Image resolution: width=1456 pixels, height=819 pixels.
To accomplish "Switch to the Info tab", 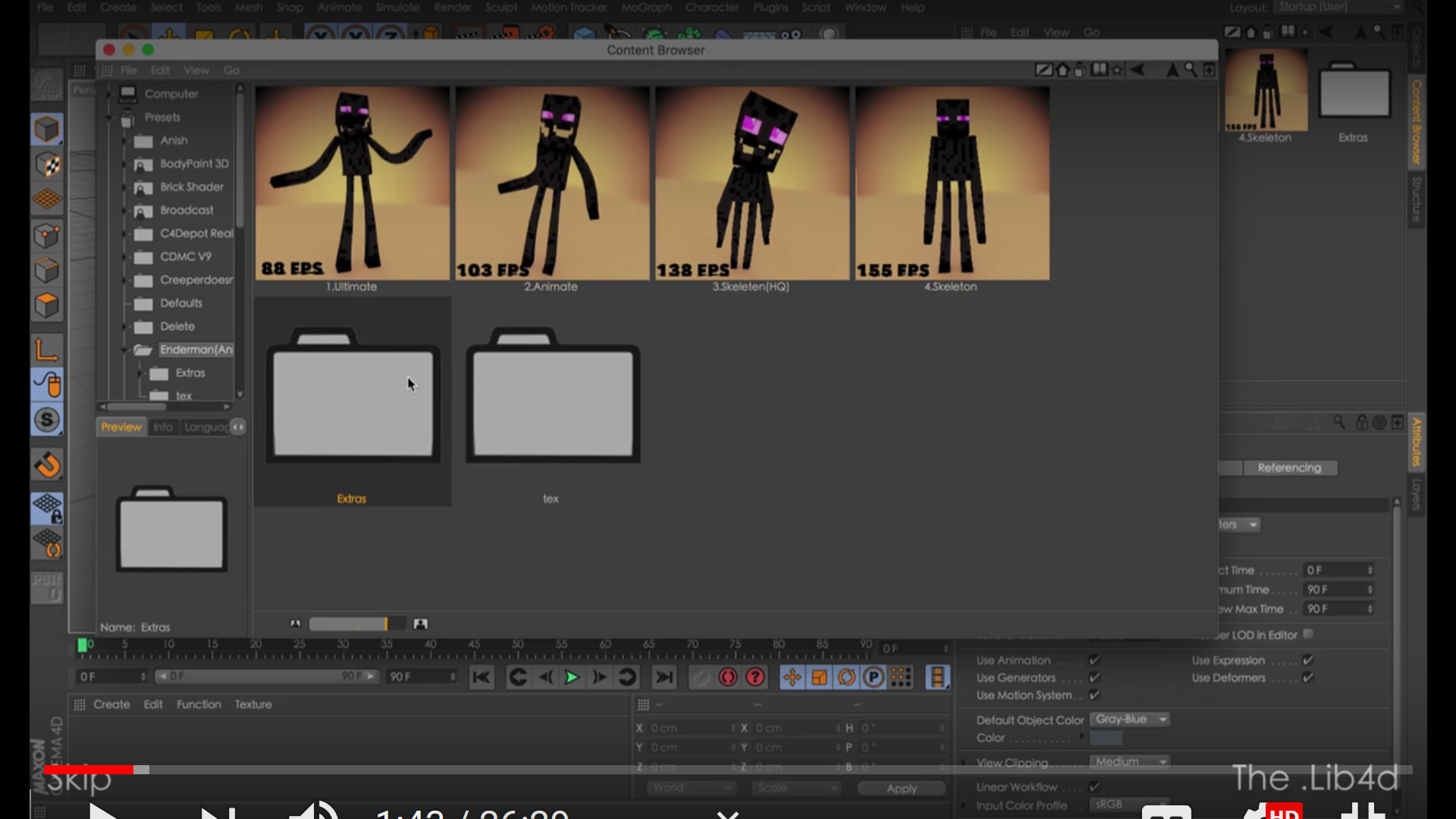I will pos(162,427).
